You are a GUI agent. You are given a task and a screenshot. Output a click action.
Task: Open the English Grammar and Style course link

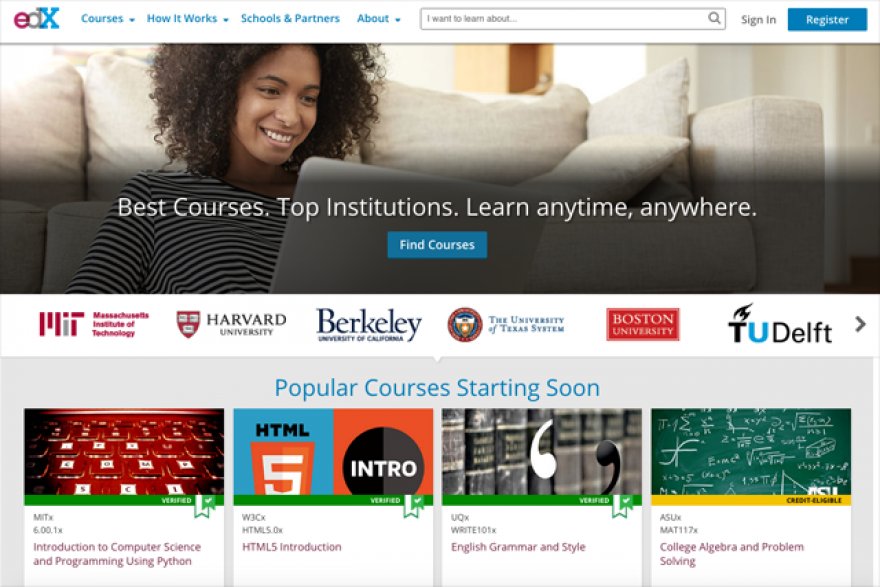pyautogui.click(x=518, y=547)
